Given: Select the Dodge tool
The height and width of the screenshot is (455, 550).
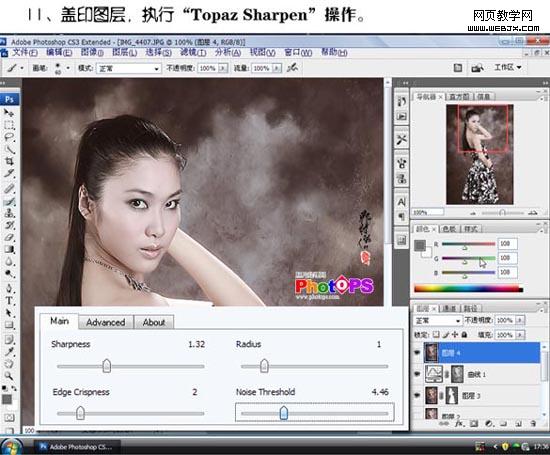Looking at the screenshot, I should [9, 274].
